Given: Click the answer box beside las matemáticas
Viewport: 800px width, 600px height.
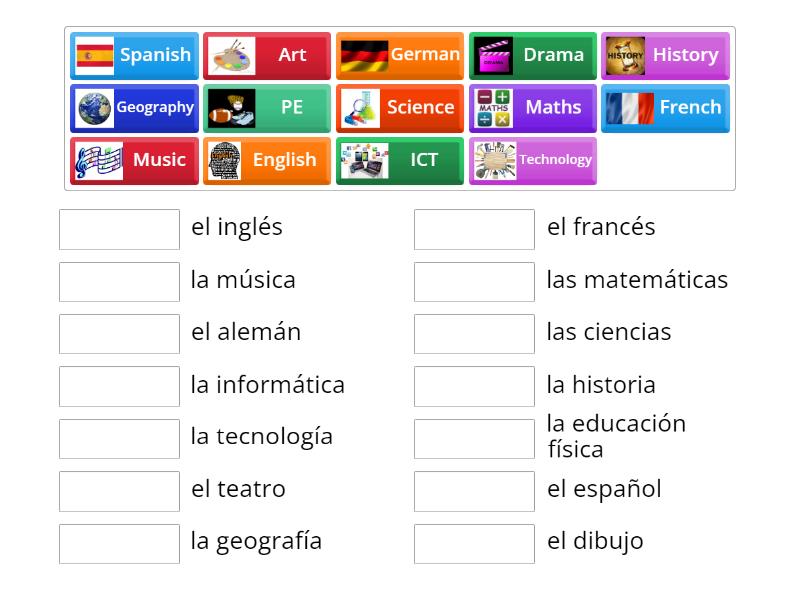Looking at the screenshot, I should coord(474,282).
